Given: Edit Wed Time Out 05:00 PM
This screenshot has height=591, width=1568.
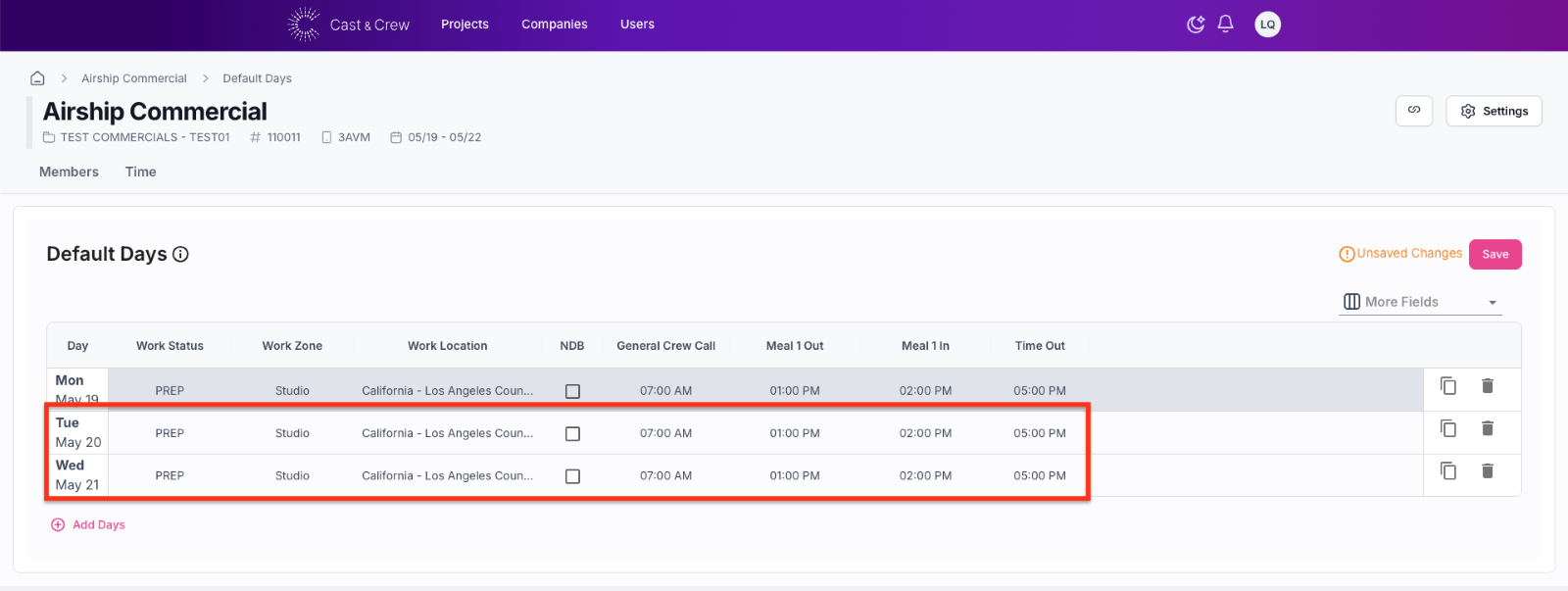Looking at the screenshot, I should [x=1040, y=475].
